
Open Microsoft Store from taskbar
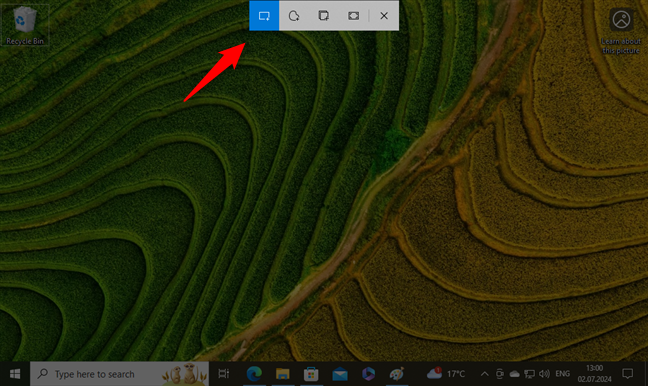tap(311, 374)
